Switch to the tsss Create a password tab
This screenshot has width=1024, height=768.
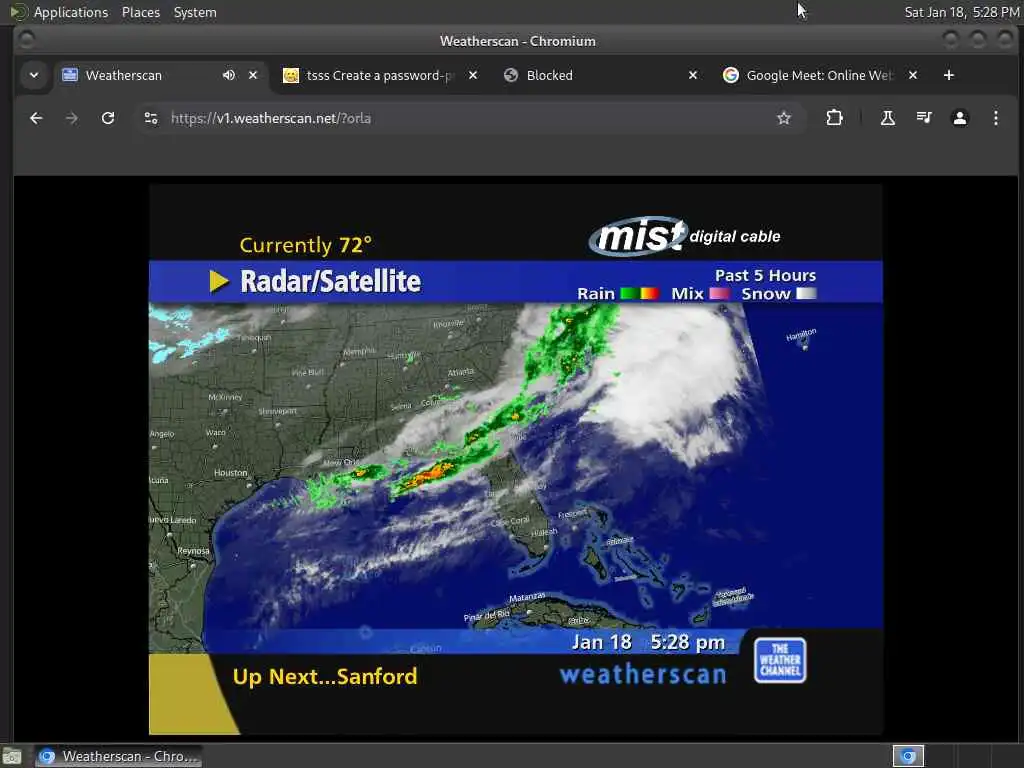pos(379,75)
